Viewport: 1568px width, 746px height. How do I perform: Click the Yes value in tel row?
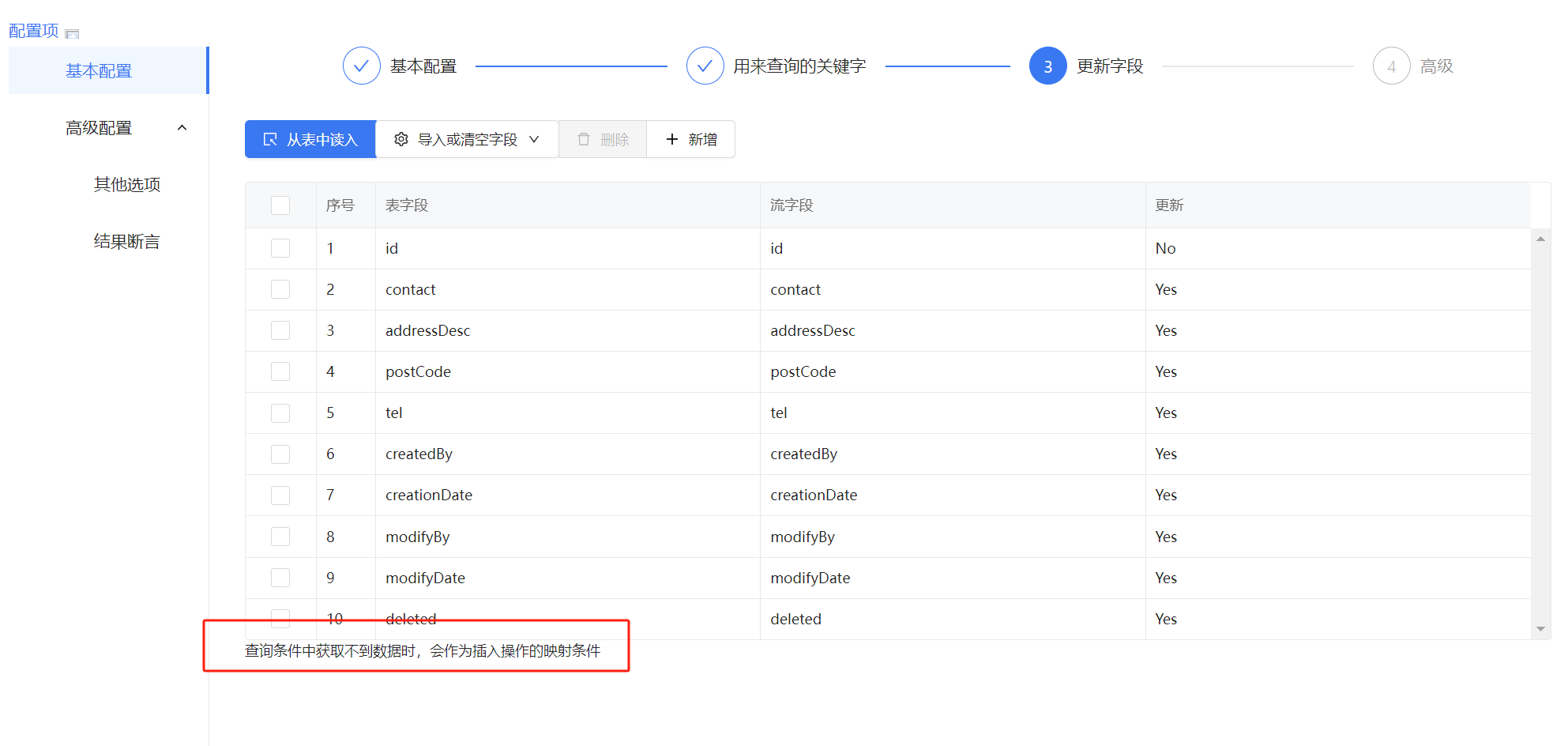click(x=1166, y=413)
